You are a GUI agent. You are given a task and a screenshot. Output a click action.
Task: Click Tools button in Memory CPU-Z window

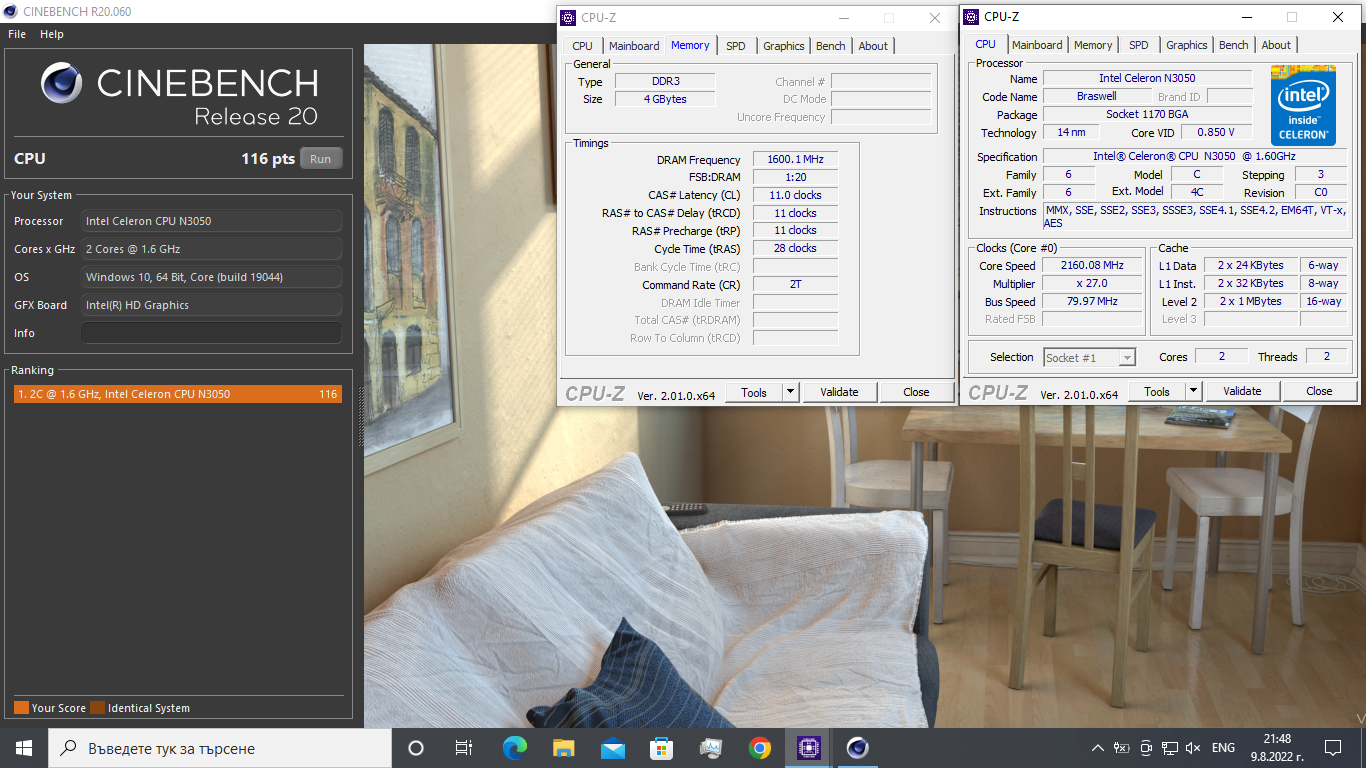point(754,392)
